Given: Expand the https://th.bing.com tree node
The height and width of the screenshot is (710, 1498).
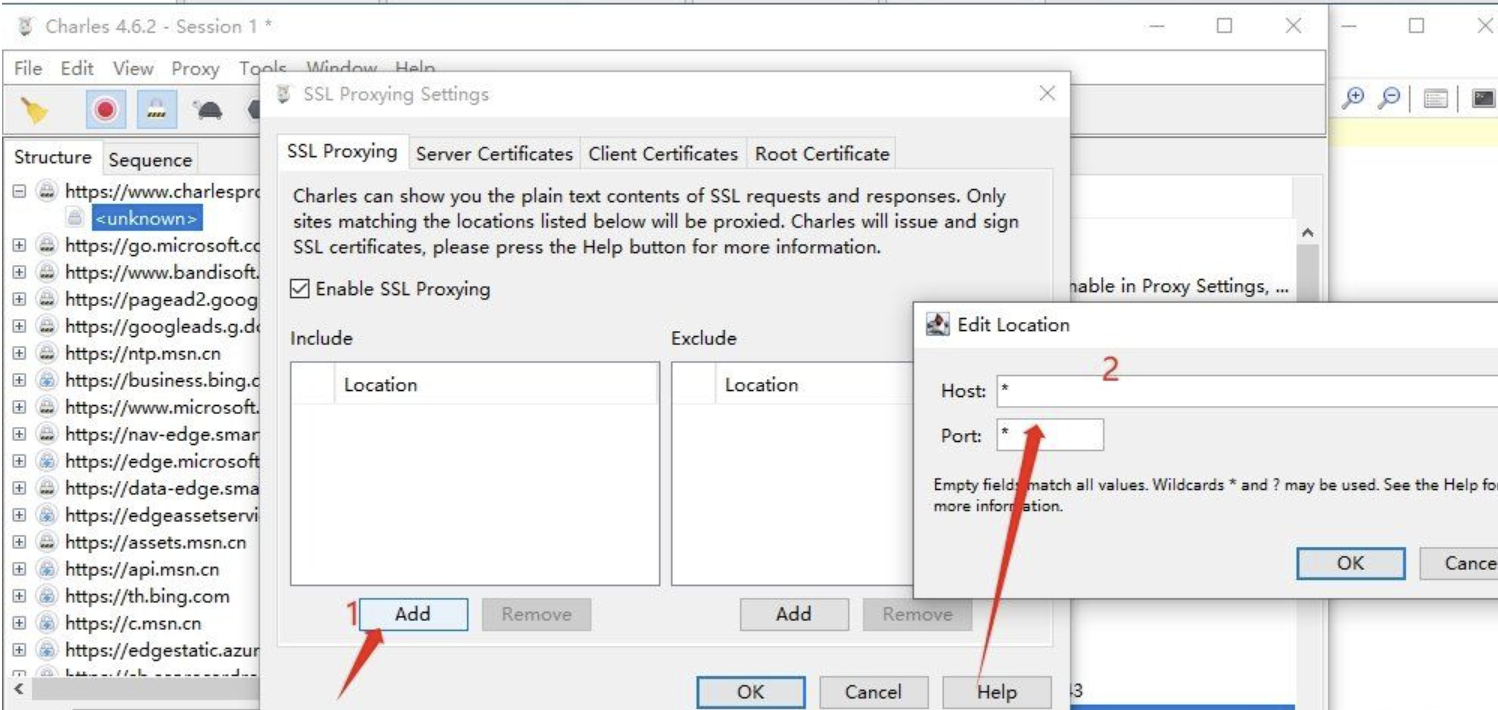Looking at the screenshot, I should [x=20, y=596].
